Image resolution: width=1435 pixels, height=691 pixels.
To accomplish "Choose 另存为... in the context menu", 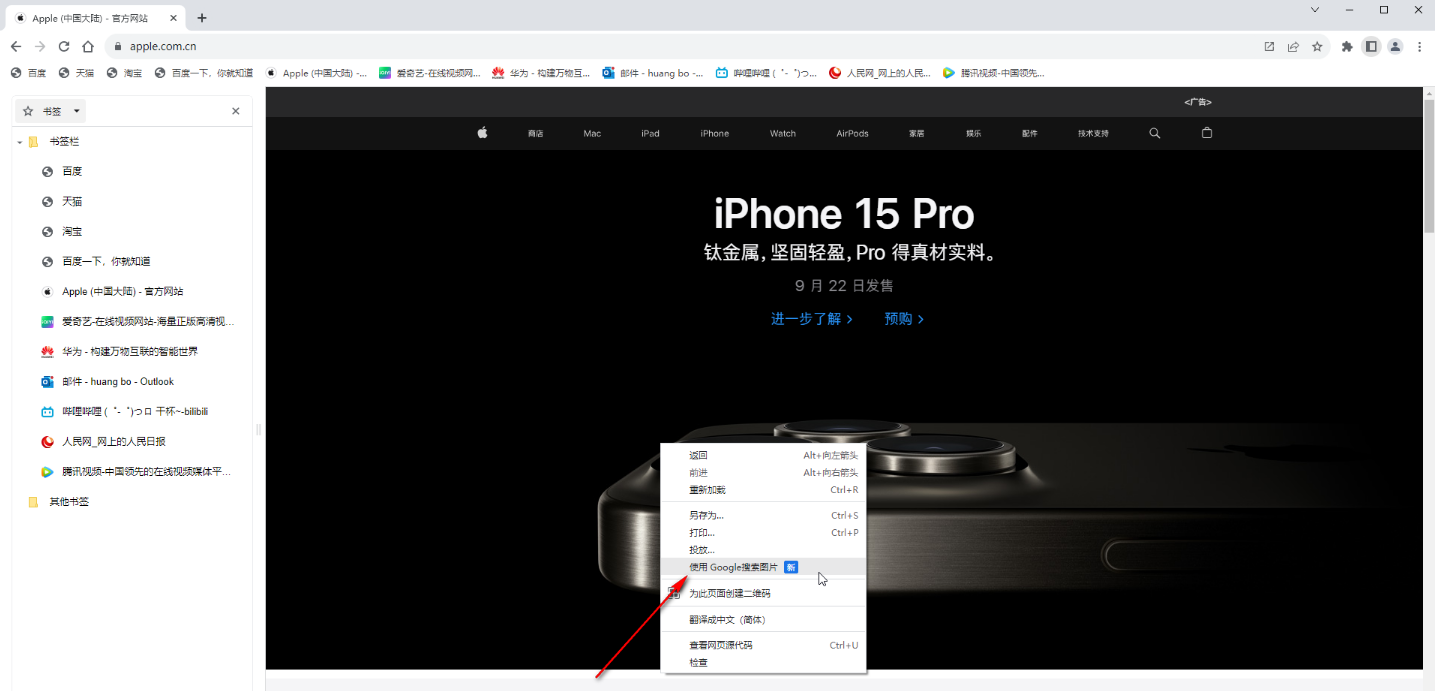I will pyautogui.click(x=764, y=516).
